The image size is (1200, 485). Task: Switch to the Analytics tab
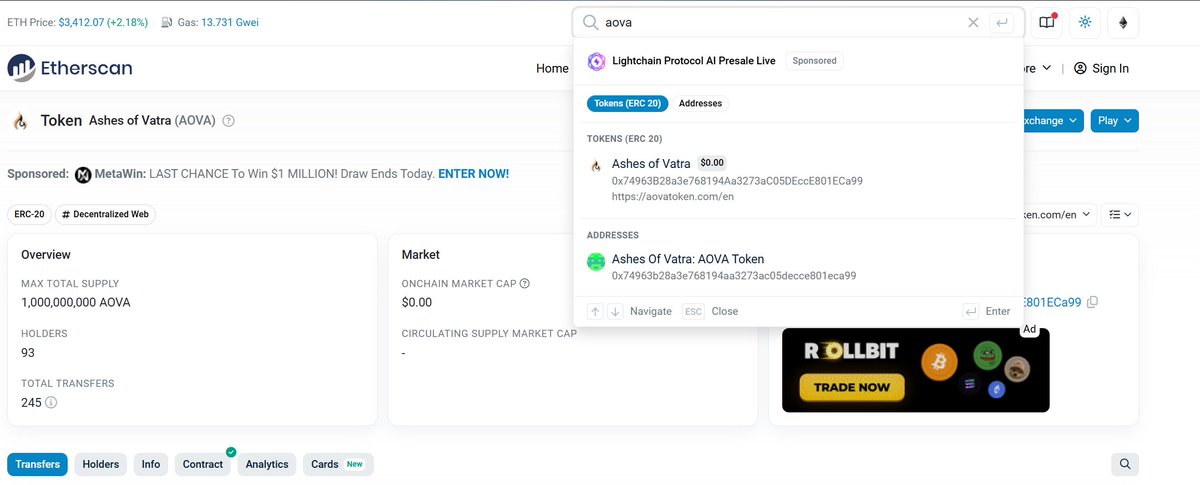267,464
